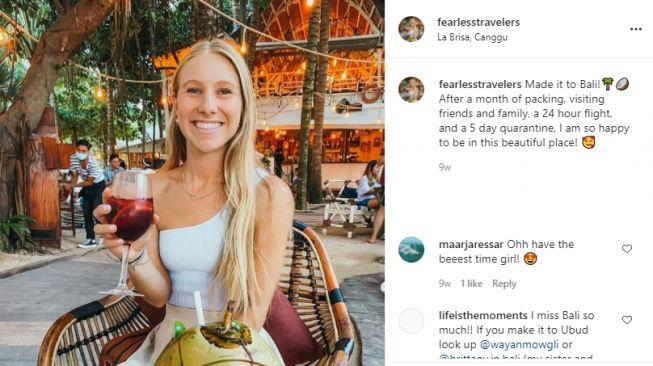Open maarjaressar's profile avatar
The height and width of the screenshot is (366, 653).
tap(411, 249)
